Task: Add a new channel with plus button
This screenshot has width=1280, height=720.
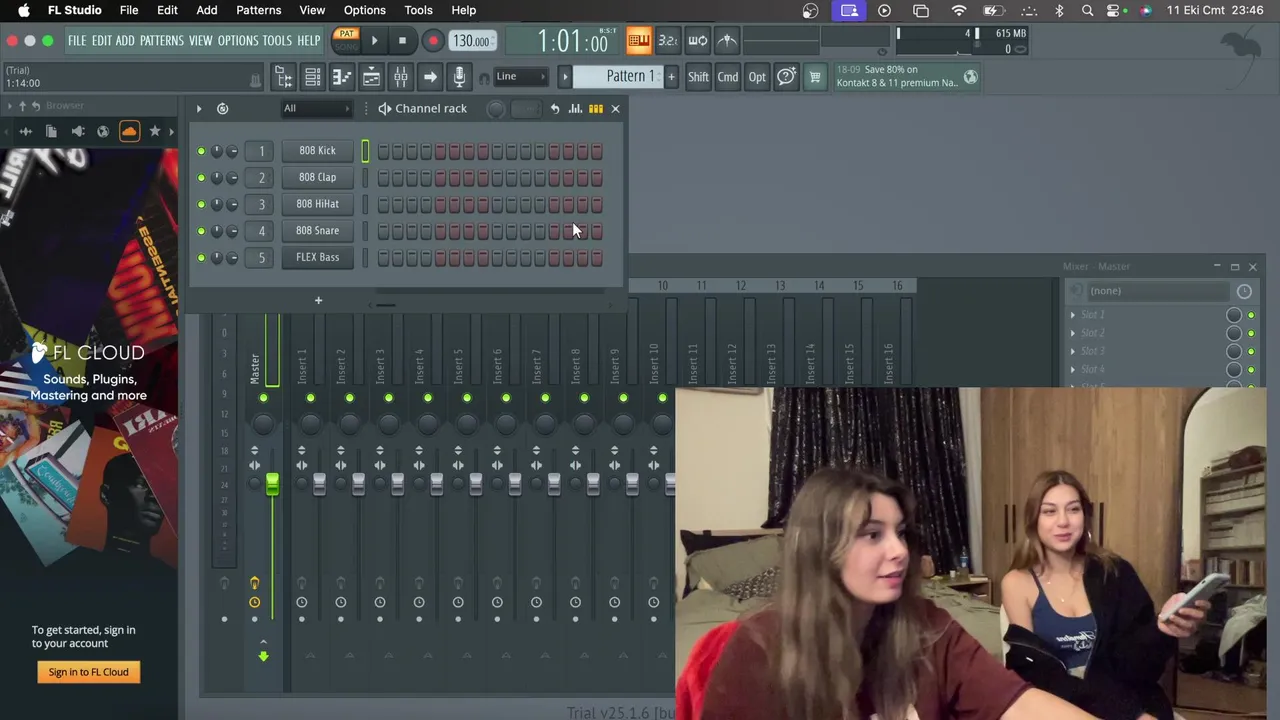Action: (318, 300)
